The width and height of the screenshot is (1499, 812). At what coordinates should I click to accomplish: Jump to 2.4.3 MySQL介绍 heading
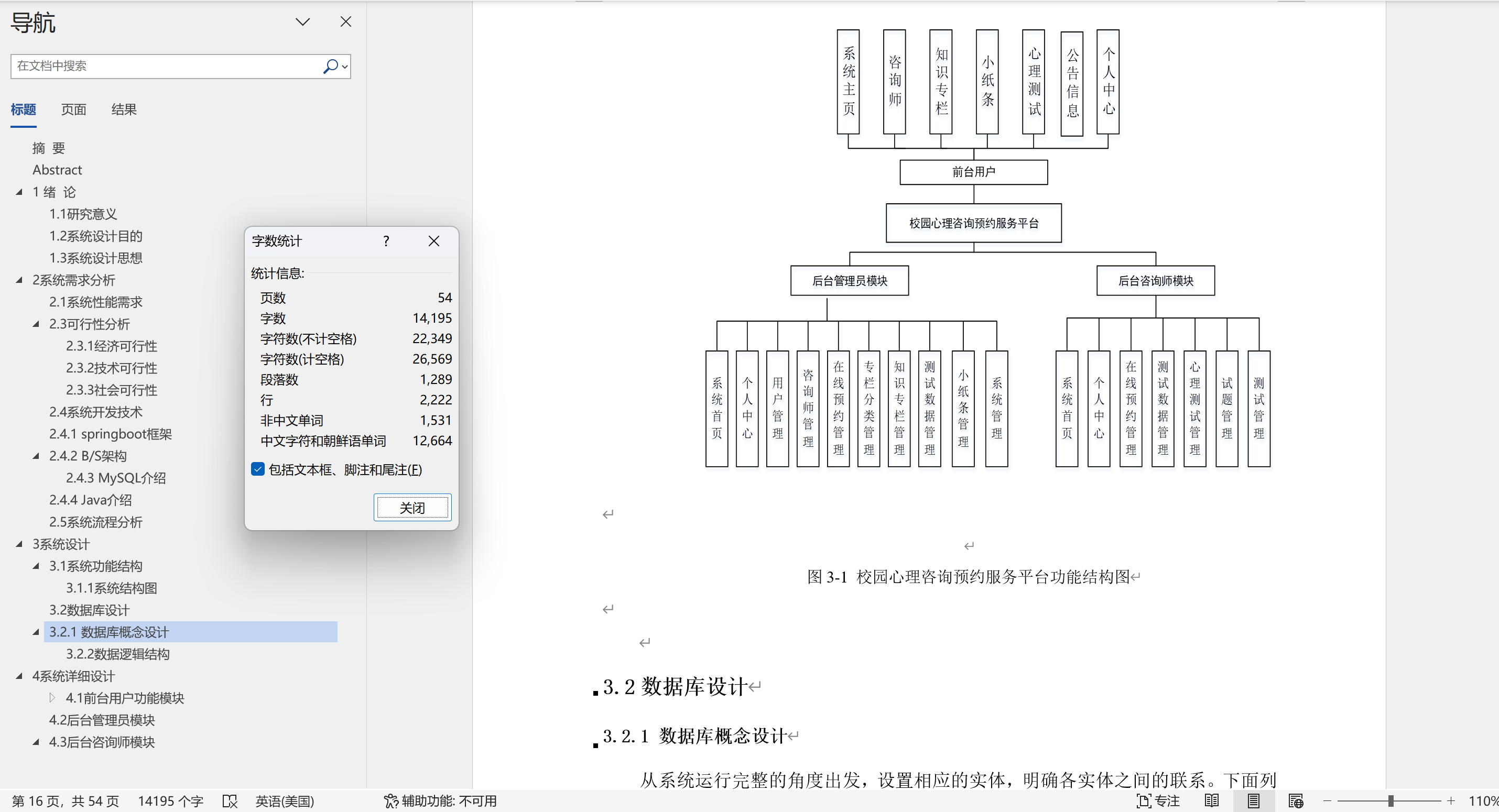(x=116, y=478)
